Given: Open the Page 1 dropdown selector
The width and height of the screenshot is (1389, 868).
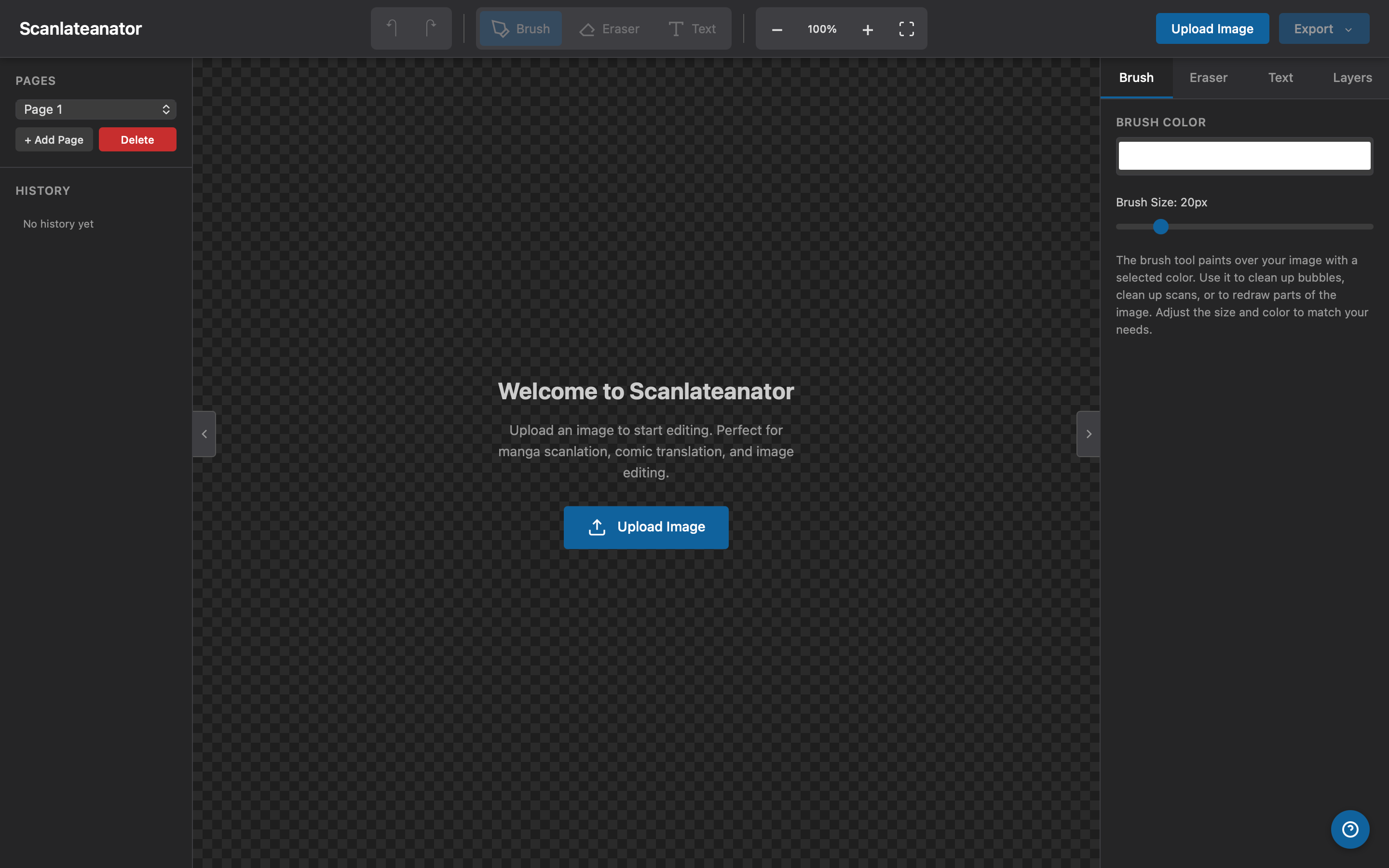Looking at the screenshot, I should click(x=96, y=109).
